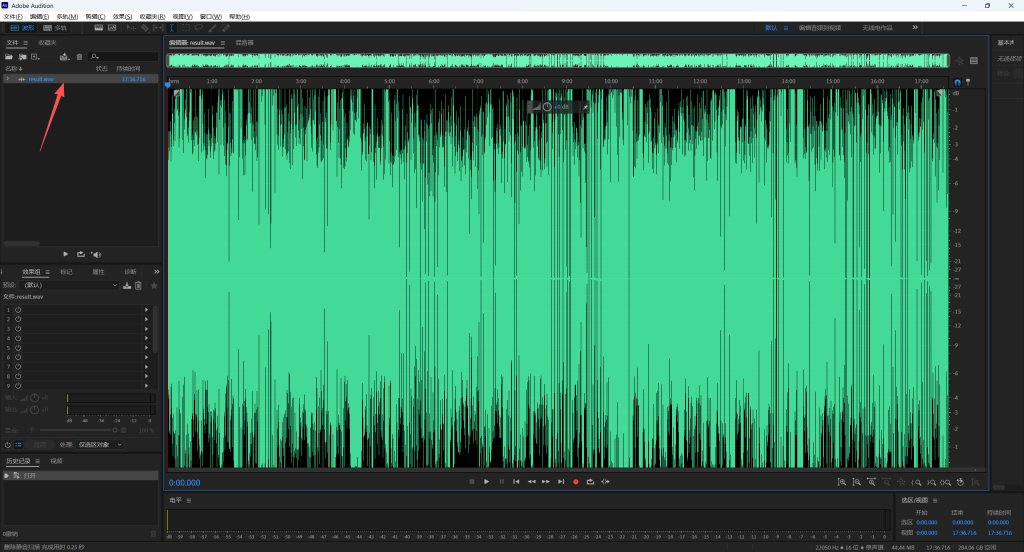Select the Marquee Selection tool
This screenshot has width=1024, height=552.
point(185,28)
